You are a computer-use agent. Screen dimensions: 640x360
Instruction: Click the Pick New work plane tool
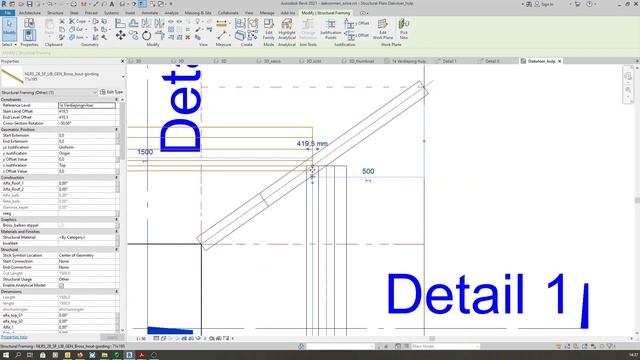point(404,29)
